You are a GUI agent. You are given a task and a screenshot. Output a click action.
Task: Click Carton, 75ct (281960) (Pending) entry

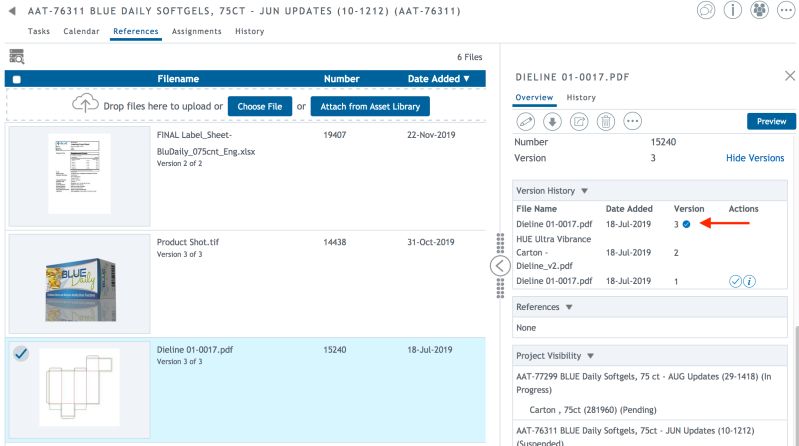pyautogui.click(x=593, y=410)
